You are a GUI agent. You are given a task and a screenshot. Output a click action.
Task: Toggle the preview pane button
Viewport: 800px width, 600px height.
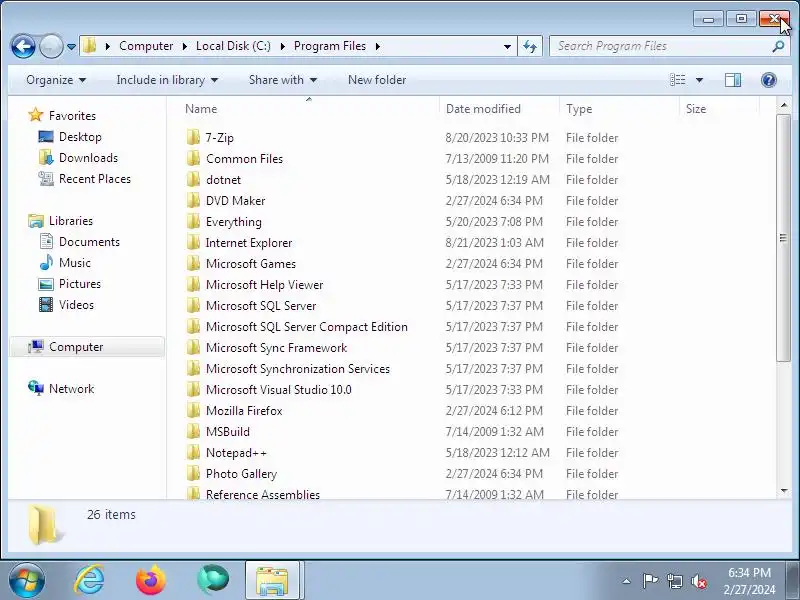click(733, 80)
